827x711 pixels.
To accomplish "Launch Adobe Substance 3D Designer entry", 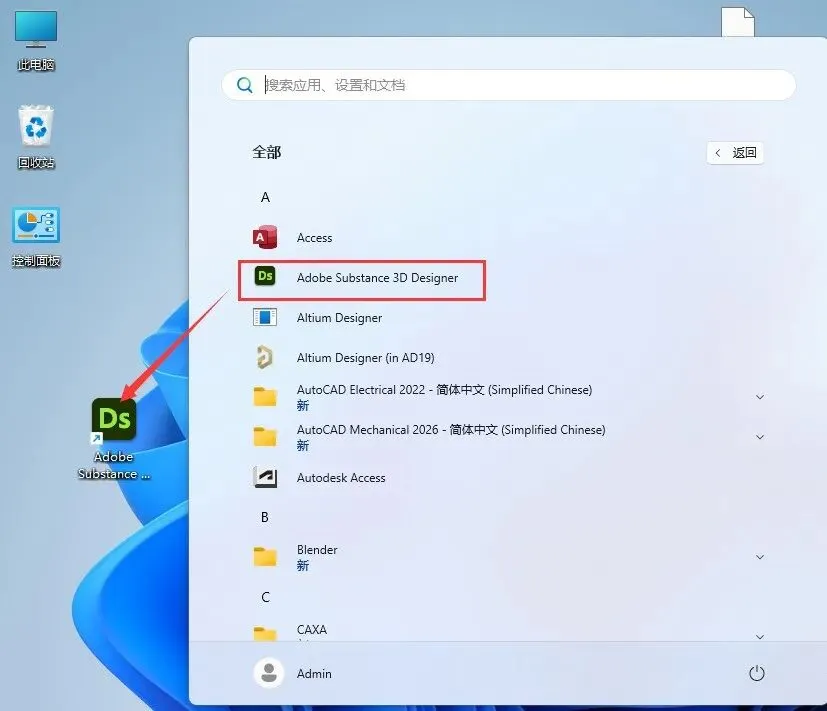I will 377,277.
